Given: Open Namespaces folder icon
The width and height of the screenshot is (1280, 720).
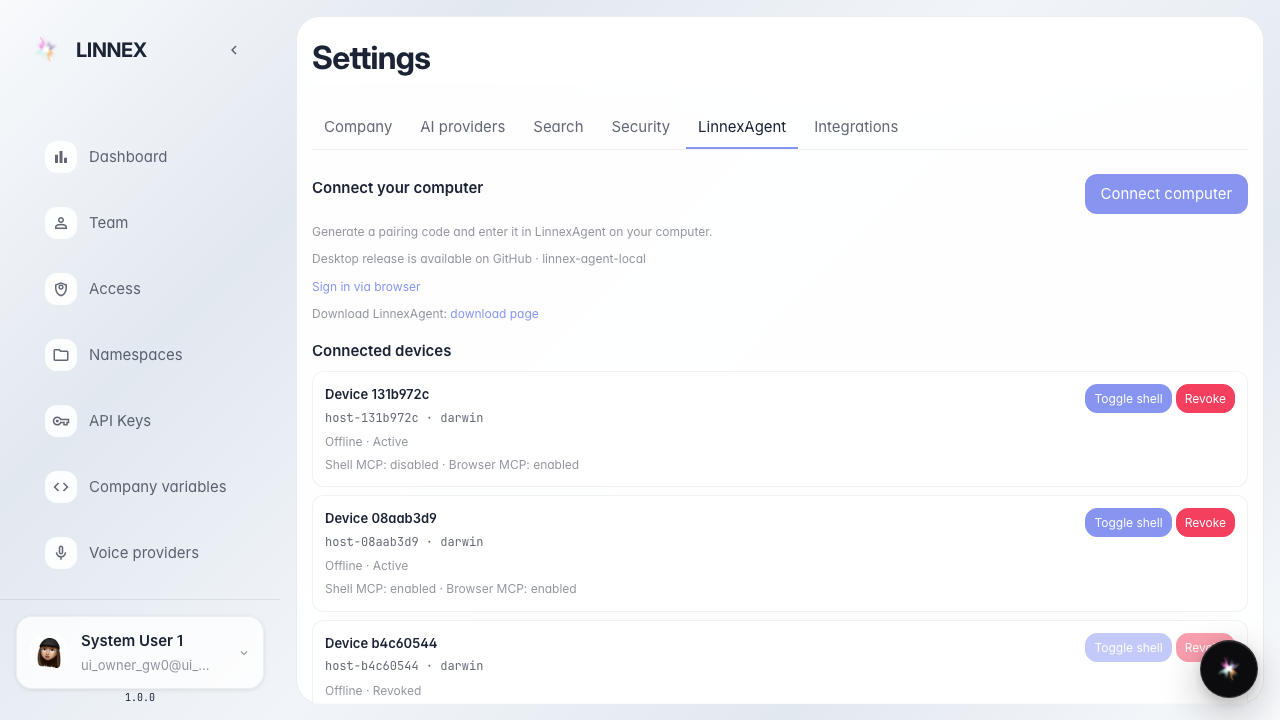Looking at the screenshot, I should pos(61,355).
